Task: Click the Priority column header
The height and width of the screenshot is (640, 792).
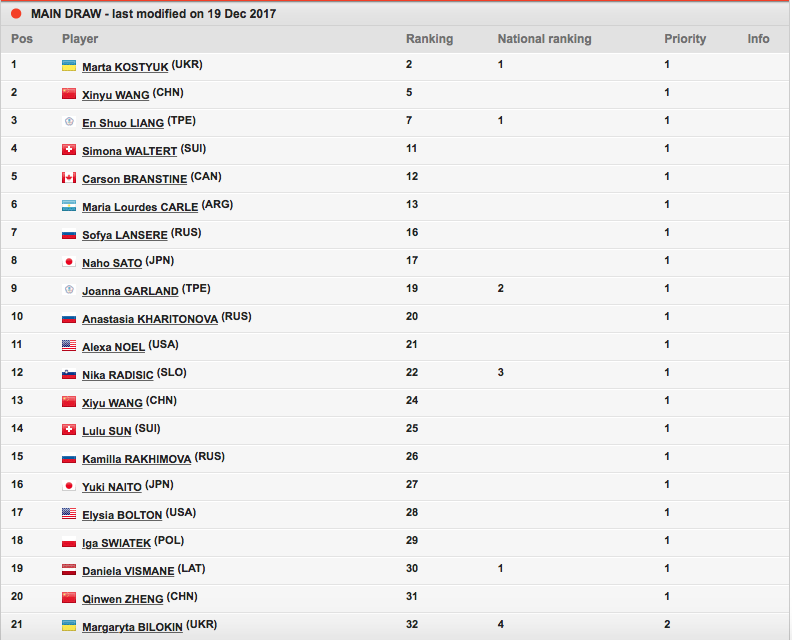Action: tap(684, 39)
